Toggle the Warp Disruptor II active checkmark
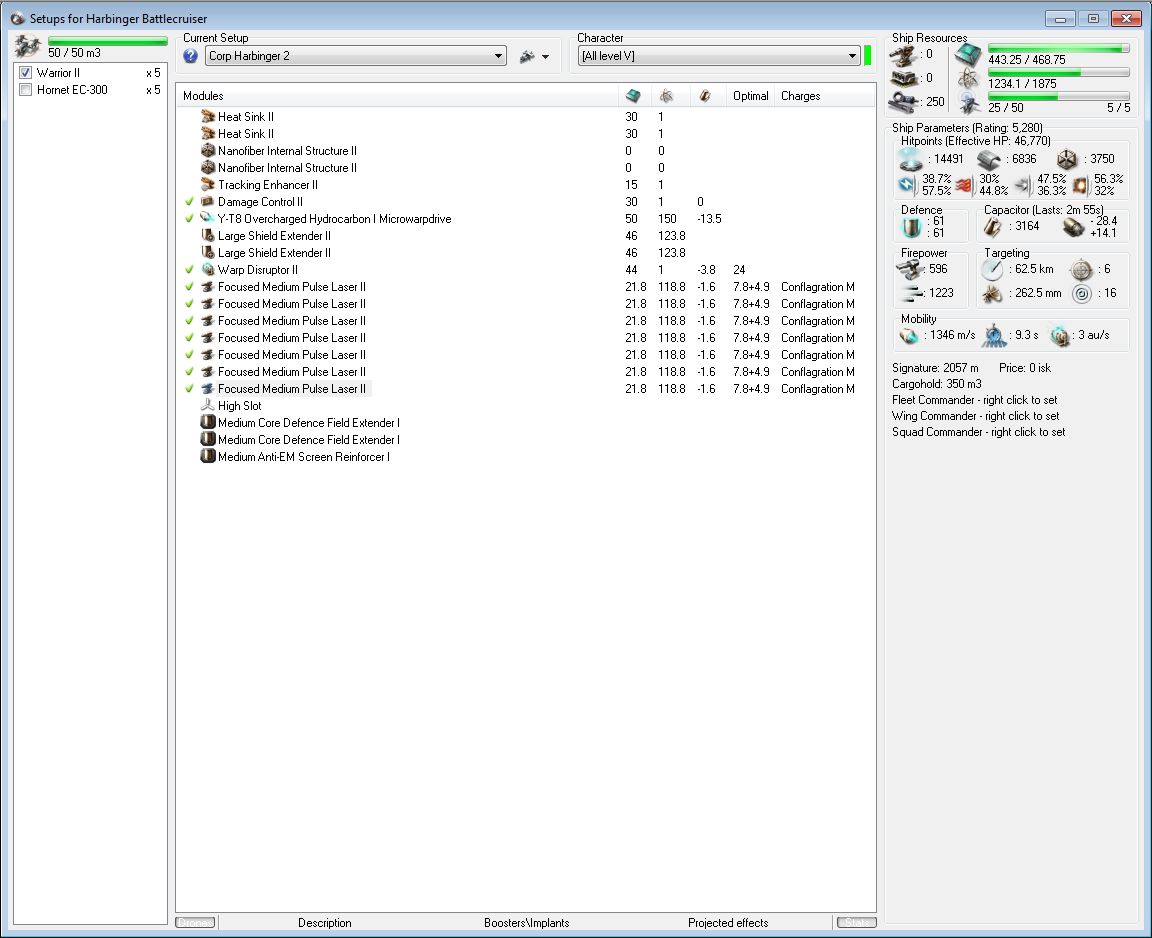 [x=190, y=270]
